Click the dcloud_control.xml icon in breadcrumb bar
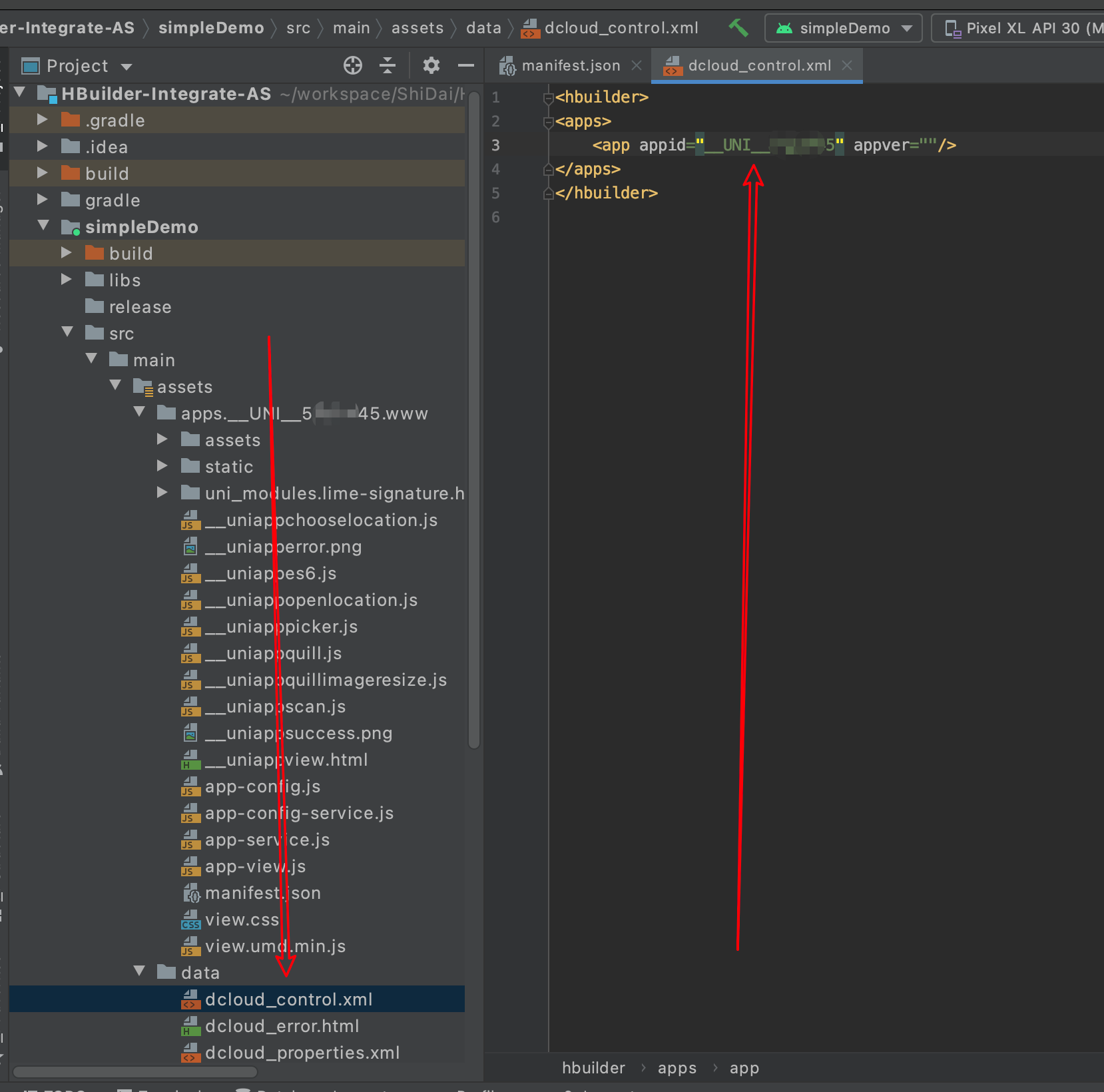 tap(529, 28)
